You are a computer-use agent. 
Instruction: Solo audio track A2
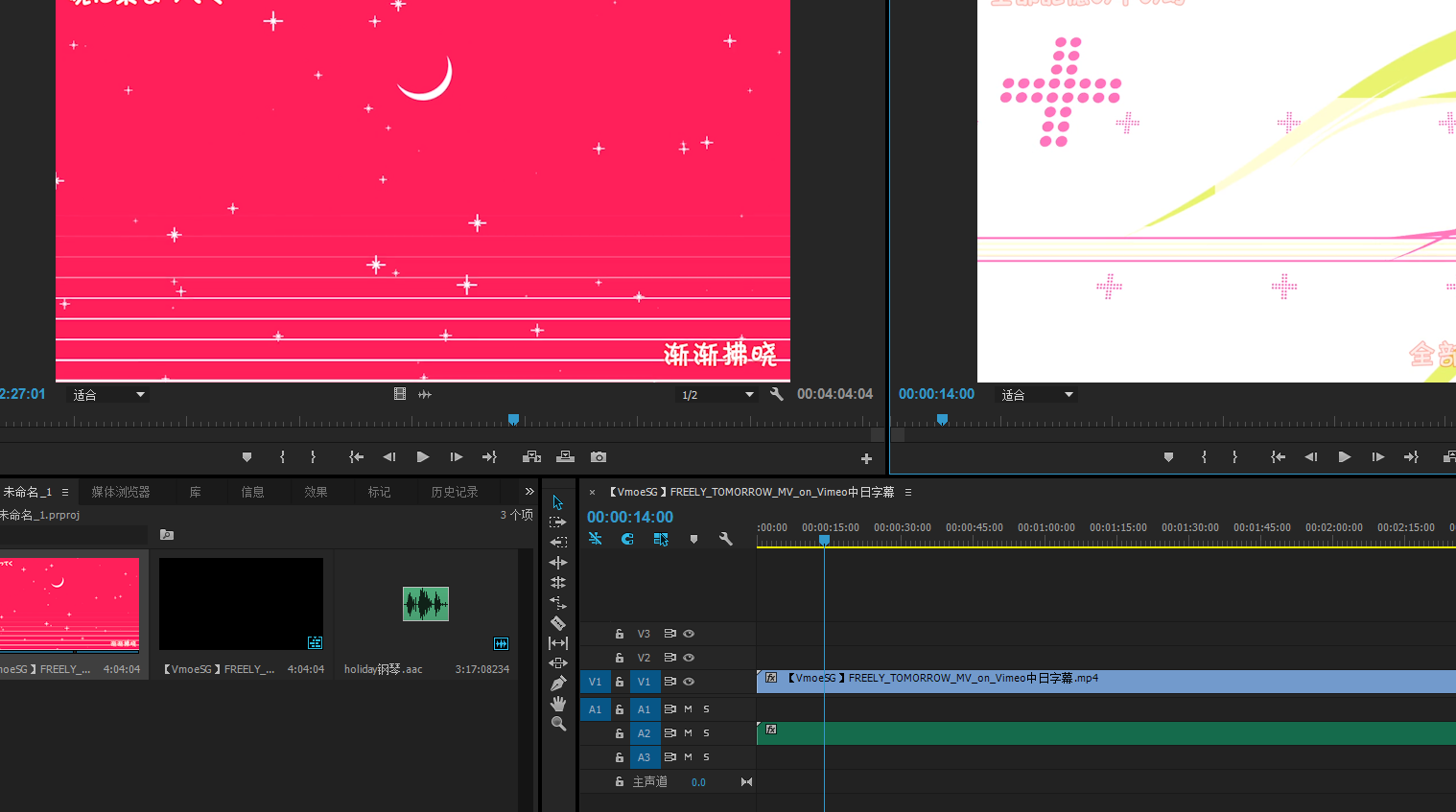pos(707,733)
